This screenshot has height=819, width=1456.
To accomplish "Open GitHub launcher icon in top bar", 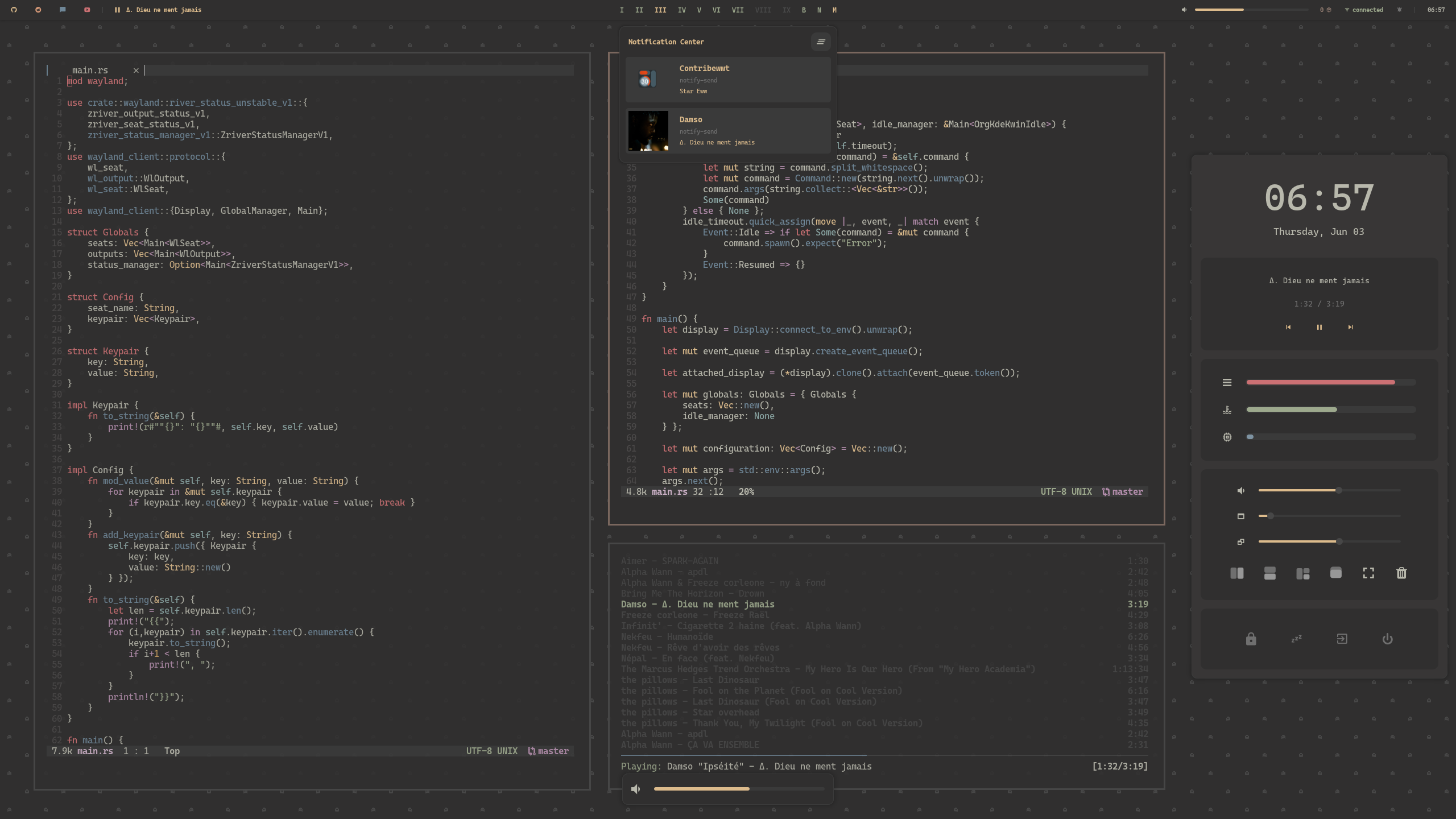I will pyautogui.click(x=14, y=10).
